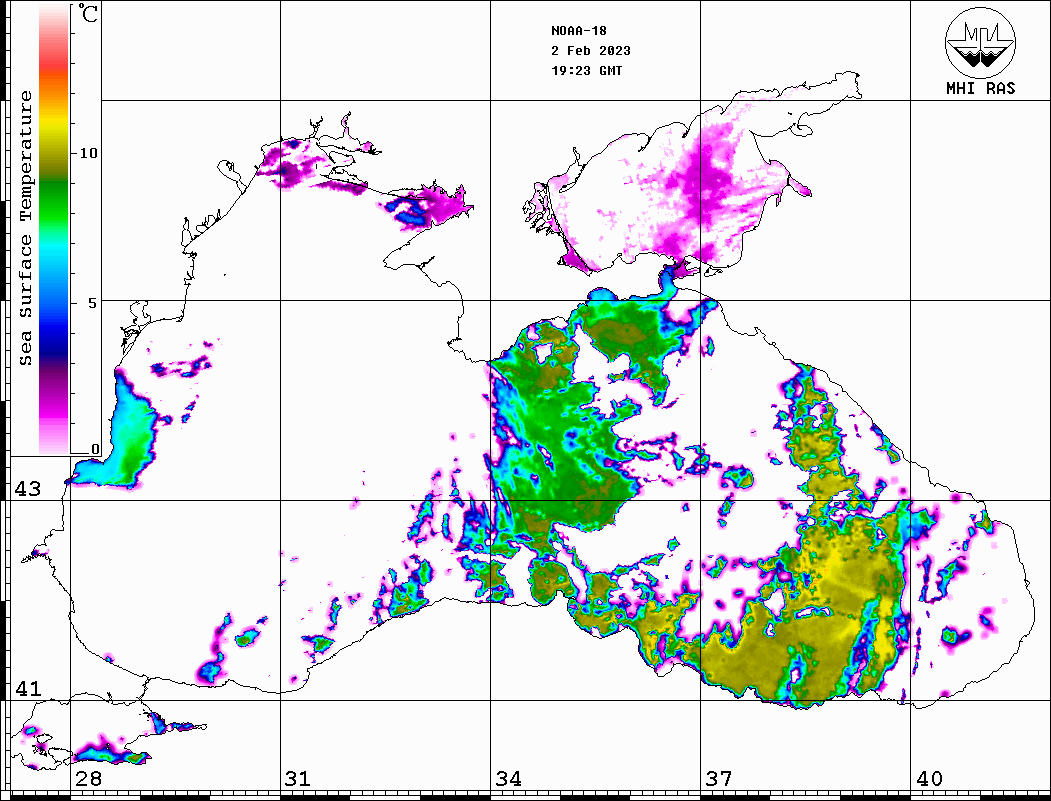The image size is (1051, 801).
Task: Click the MHI RAS logo emblem
Action: [980, 42]
